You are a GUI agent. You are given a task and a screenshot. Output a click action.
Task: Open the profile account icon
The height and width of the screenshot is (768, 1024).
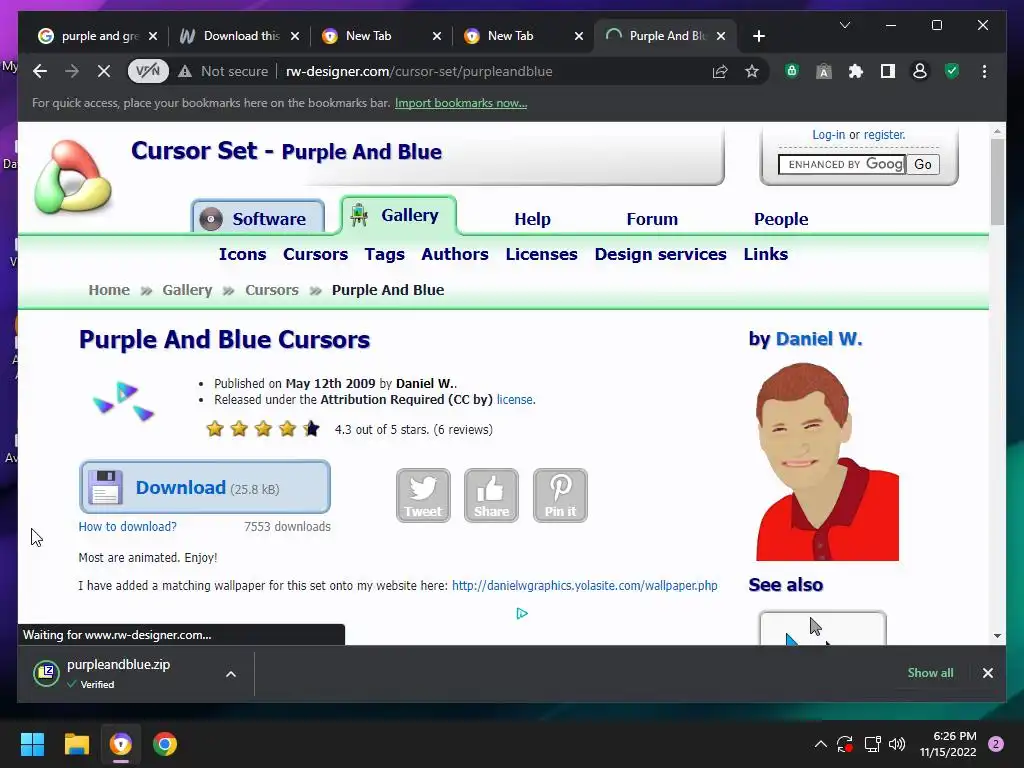click(920, 71)
